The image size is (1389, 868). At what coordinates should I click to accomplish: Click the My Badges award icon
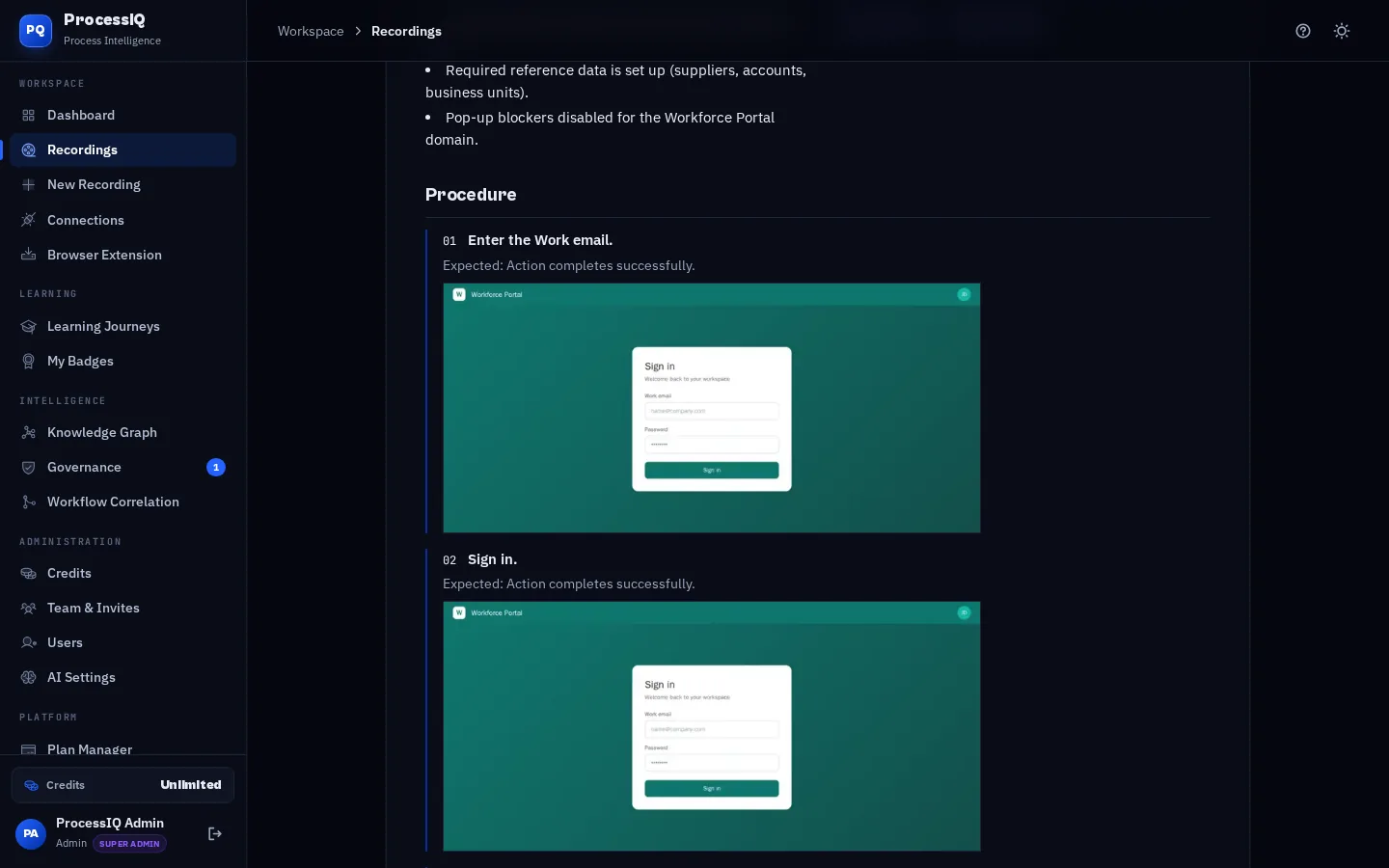29,362
